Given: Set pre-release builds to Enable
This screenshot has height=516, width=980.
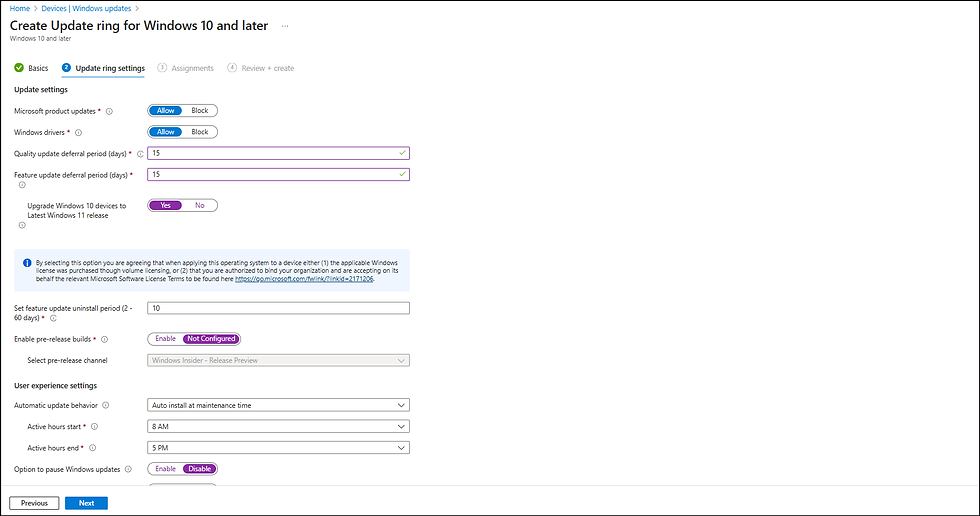Looking at the screenshot, I should coord(166,339).
